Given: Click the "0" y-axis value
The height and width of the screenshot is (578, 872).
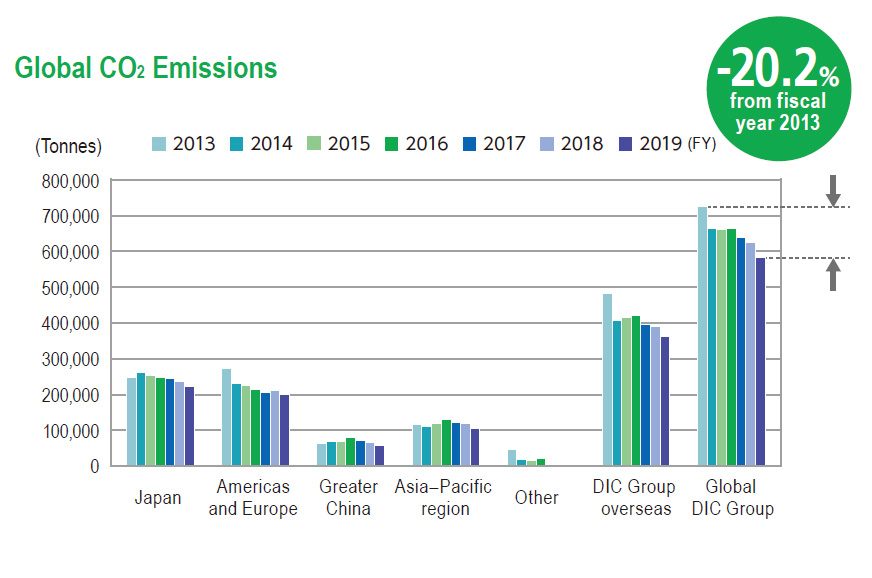Looking at the screenshot, I should [x=95, y=467].
